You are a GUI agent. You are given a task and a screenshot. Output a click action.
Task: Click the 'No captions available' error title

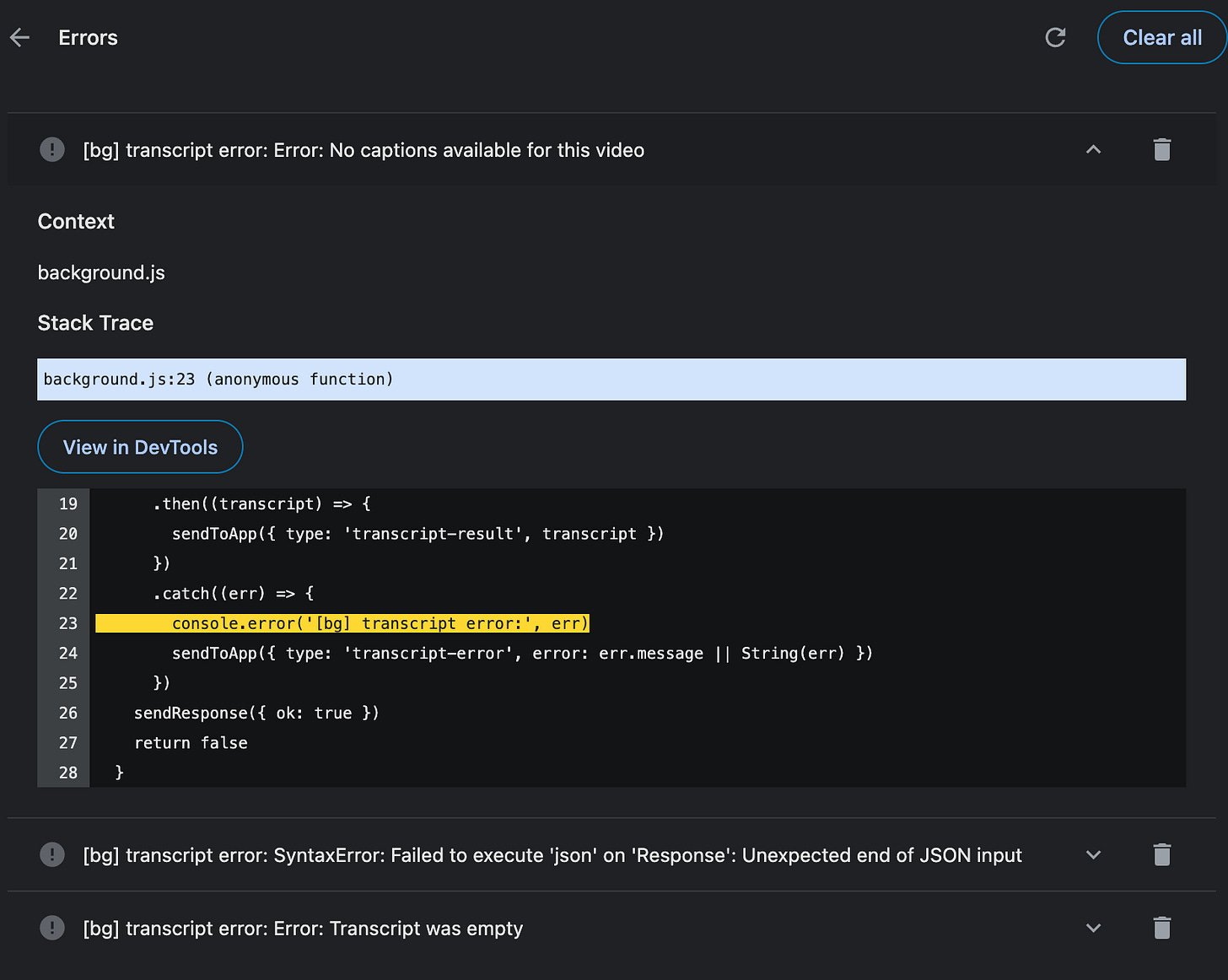click(364, 150)
